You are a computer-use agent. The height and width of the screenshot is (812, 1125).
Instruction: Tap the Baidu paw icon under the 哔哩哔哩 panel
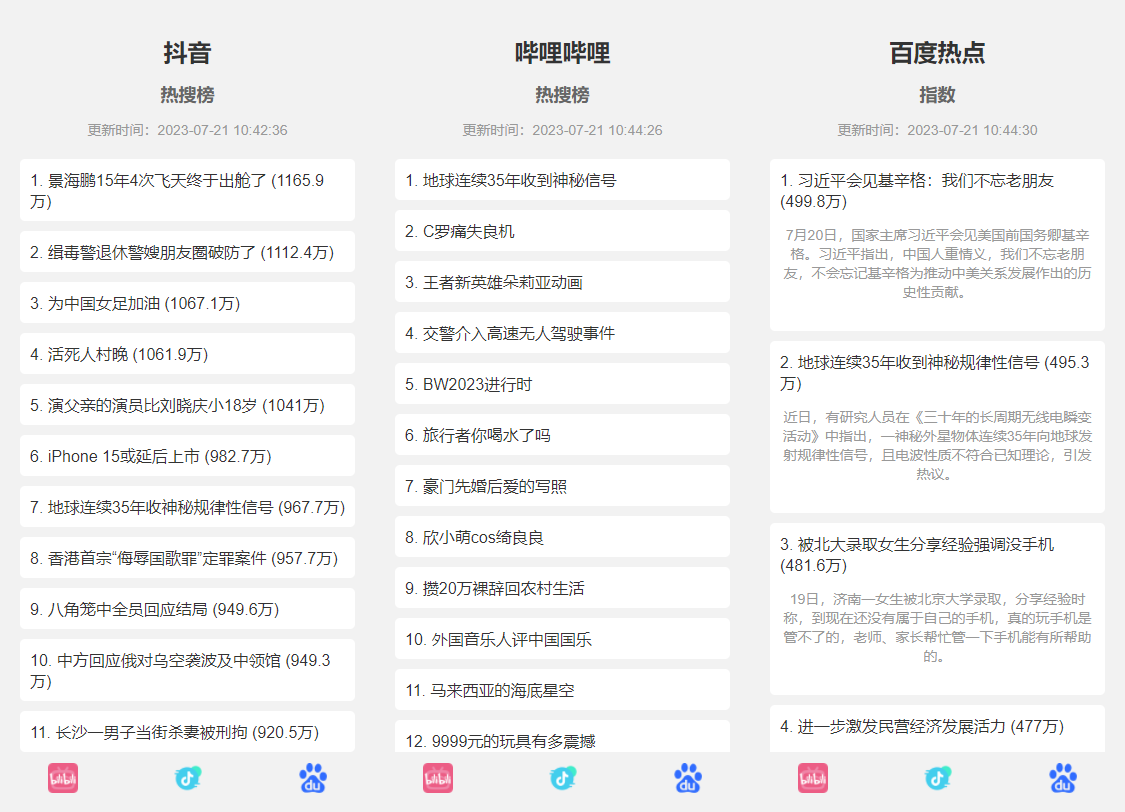tap(688, 778)
